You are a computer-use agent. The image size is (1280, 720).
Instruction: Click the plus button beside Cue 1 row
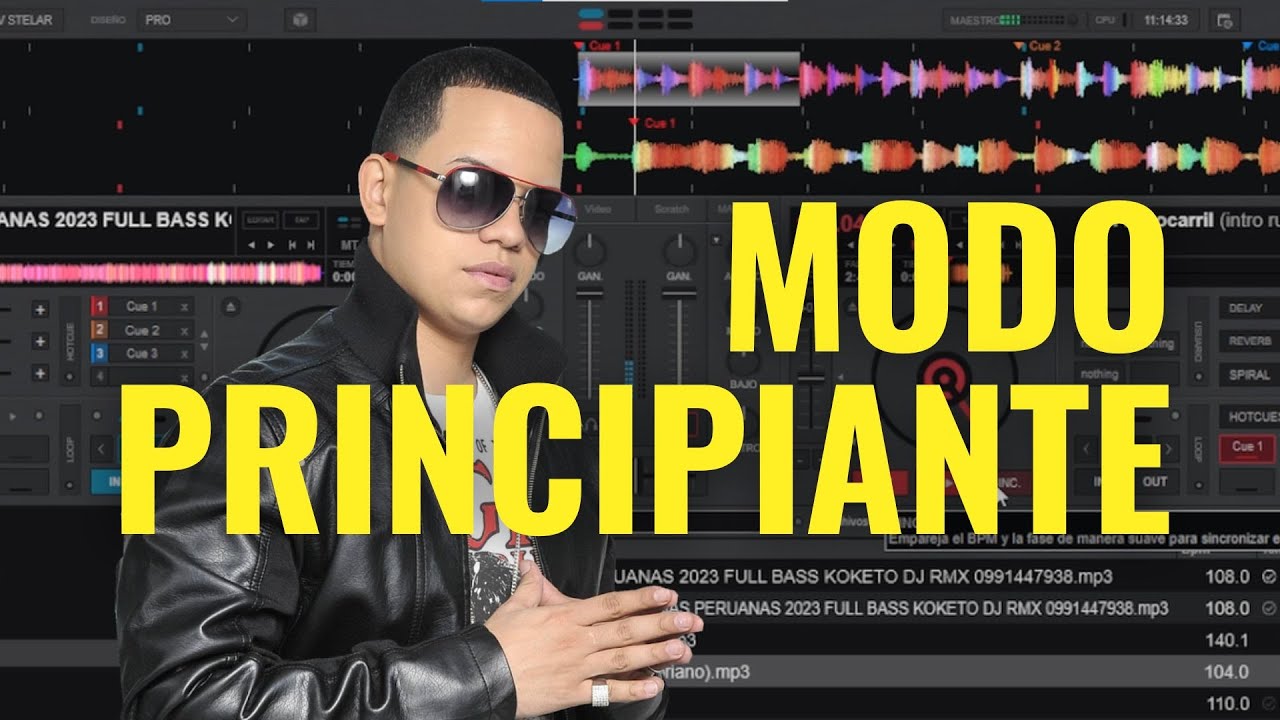[40, 310]
